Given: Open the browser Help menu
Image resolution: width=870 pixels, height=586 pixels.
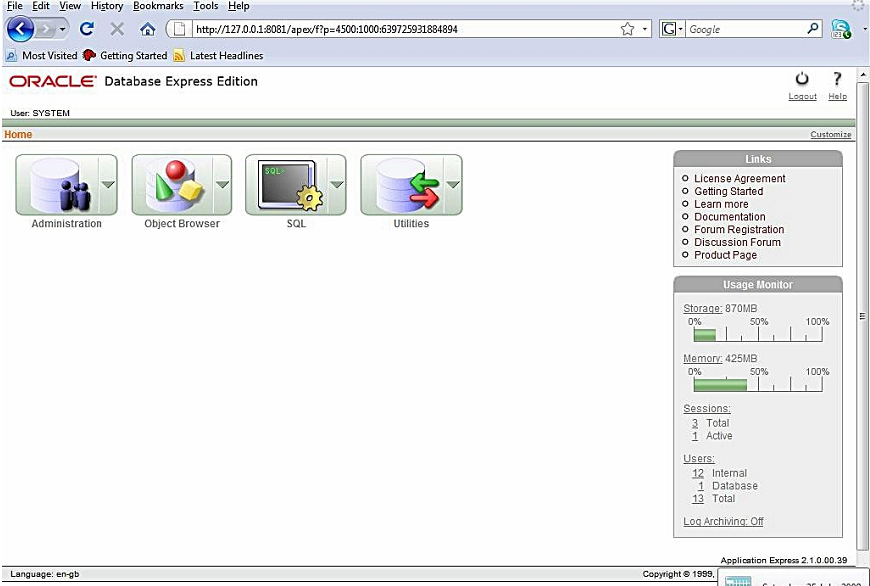Looking at the screenshot, I should pyautogui.click(x=239, y=6).
